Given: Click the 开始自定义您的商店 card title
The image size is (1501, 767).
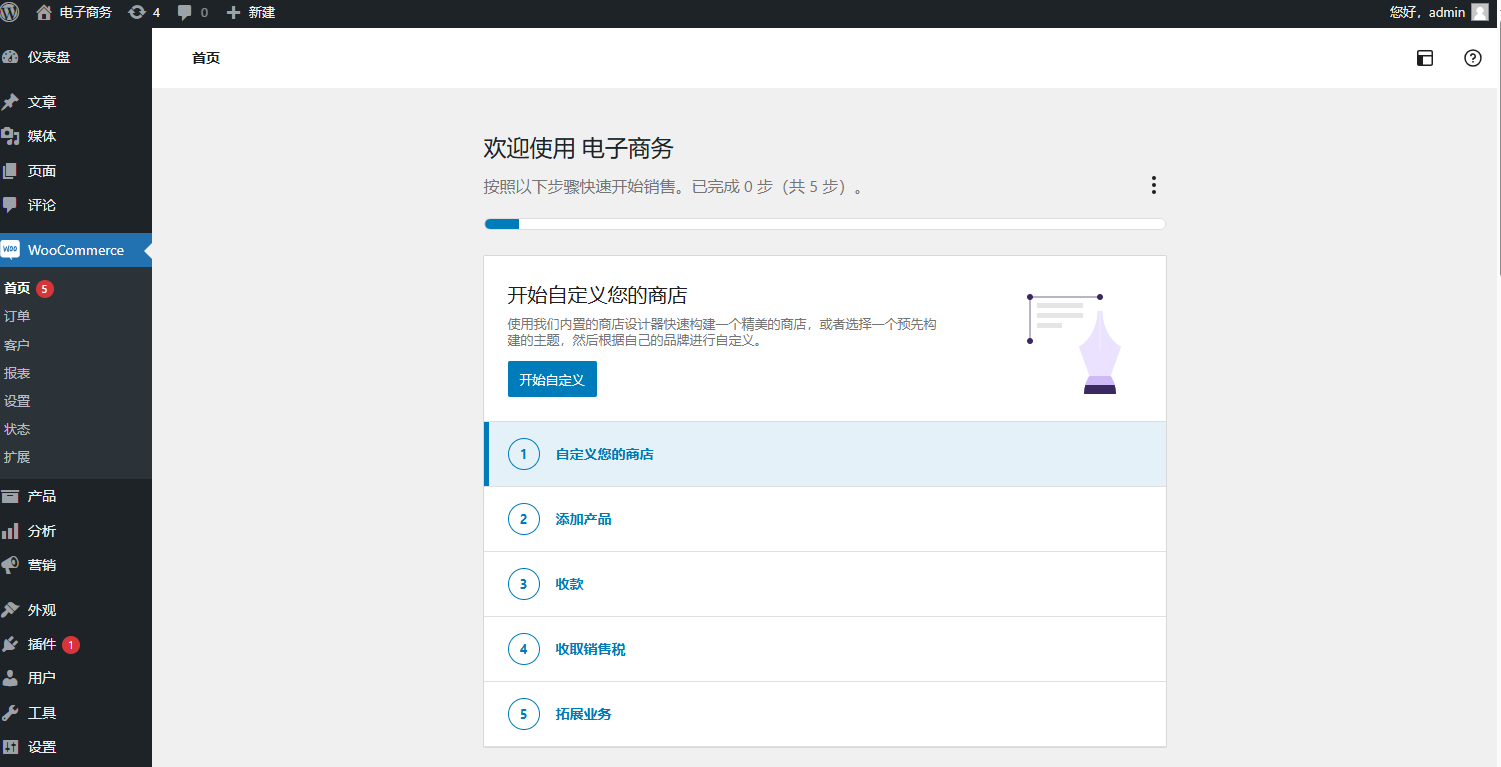Looking at the screenshot, I should (597, 295).
